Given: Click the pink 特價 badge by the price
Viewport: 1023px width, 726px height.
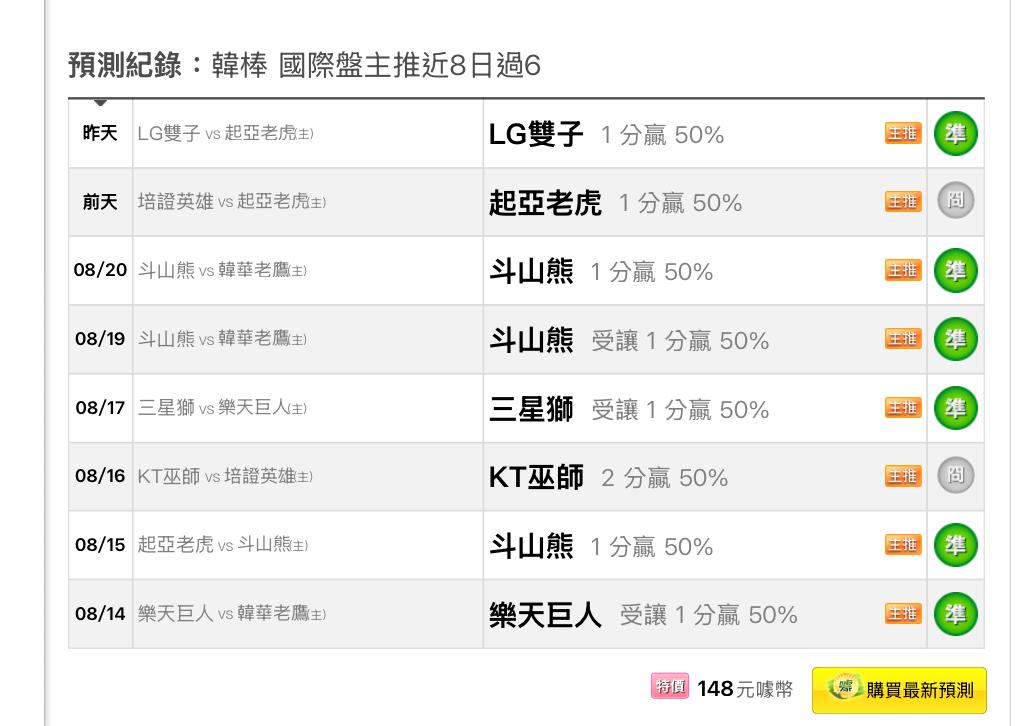Looking at the screenshot, I should (669, 686).
